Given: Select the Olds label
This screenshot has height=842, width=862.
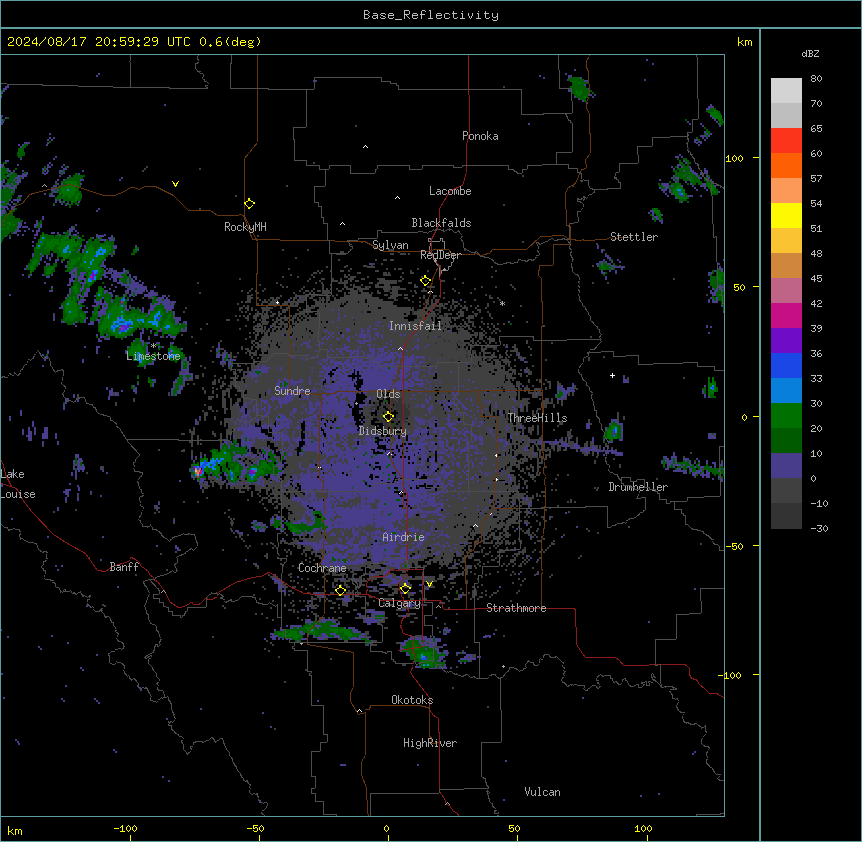Looking at the screenshot, I should [x=388, y=394].
